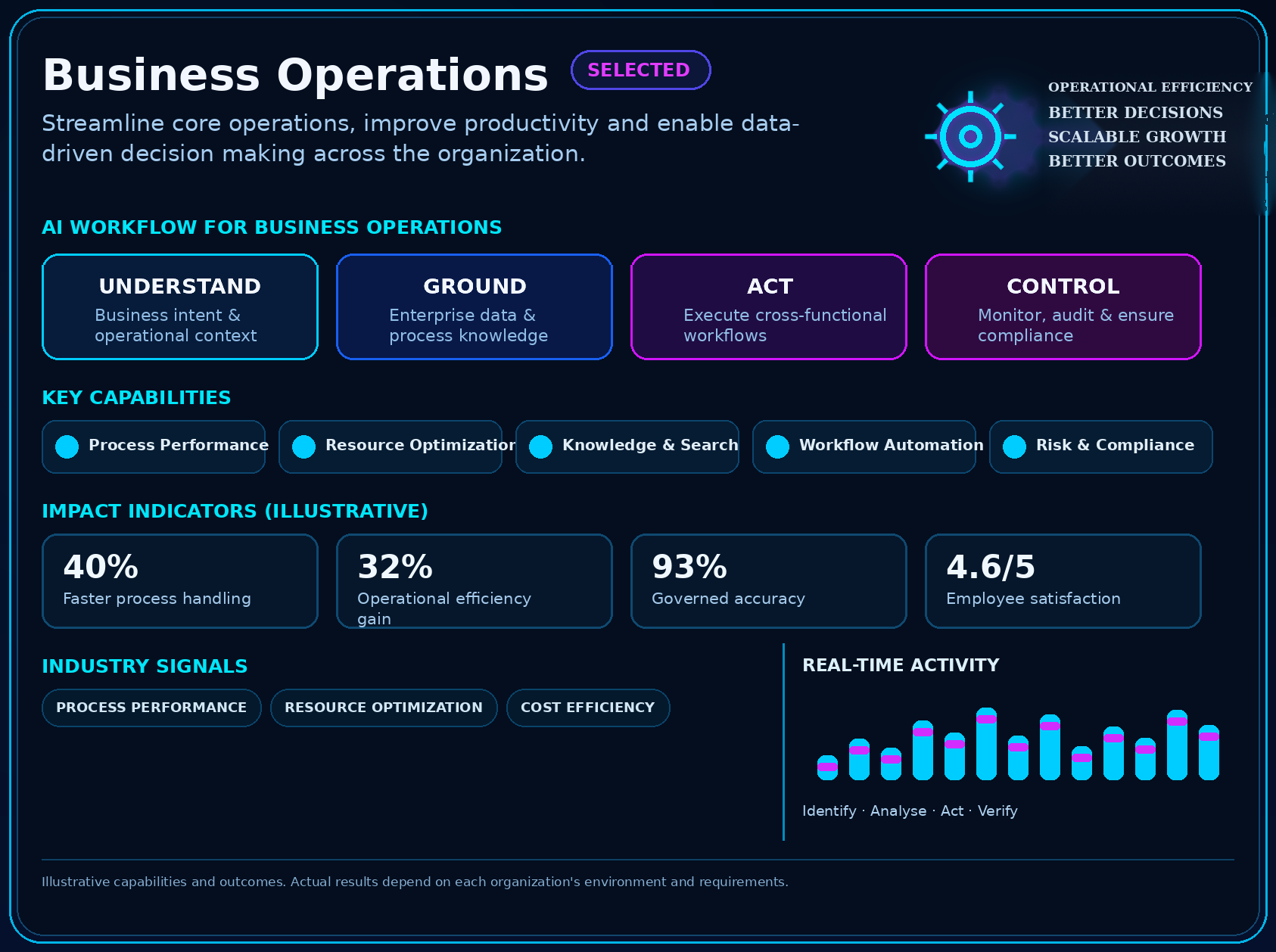Click the "Business Operations" page title

coord(295,75)
